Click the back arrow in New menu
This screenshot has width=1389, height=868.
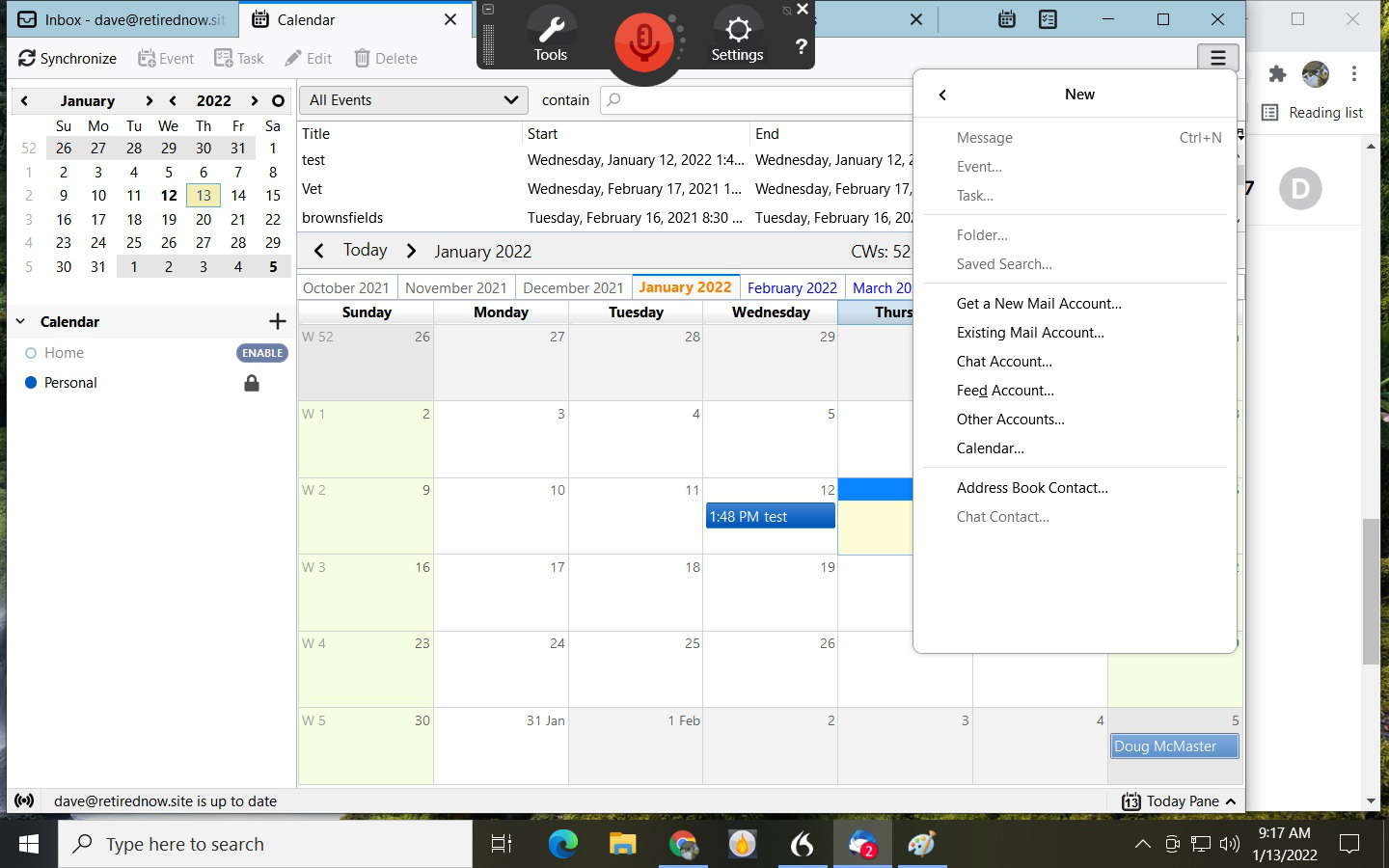pyautogui.click(x=942, y=95)
